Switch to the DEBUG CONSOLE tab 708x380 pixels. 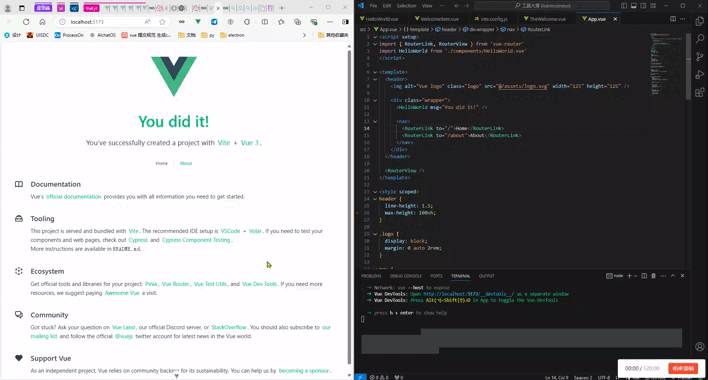(405, 276)
